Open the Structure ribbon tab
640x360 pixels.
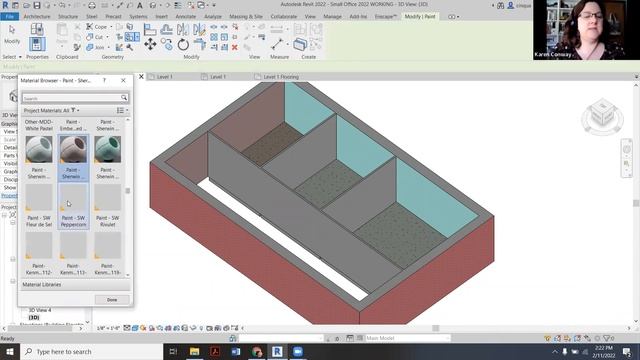point(68,16)
